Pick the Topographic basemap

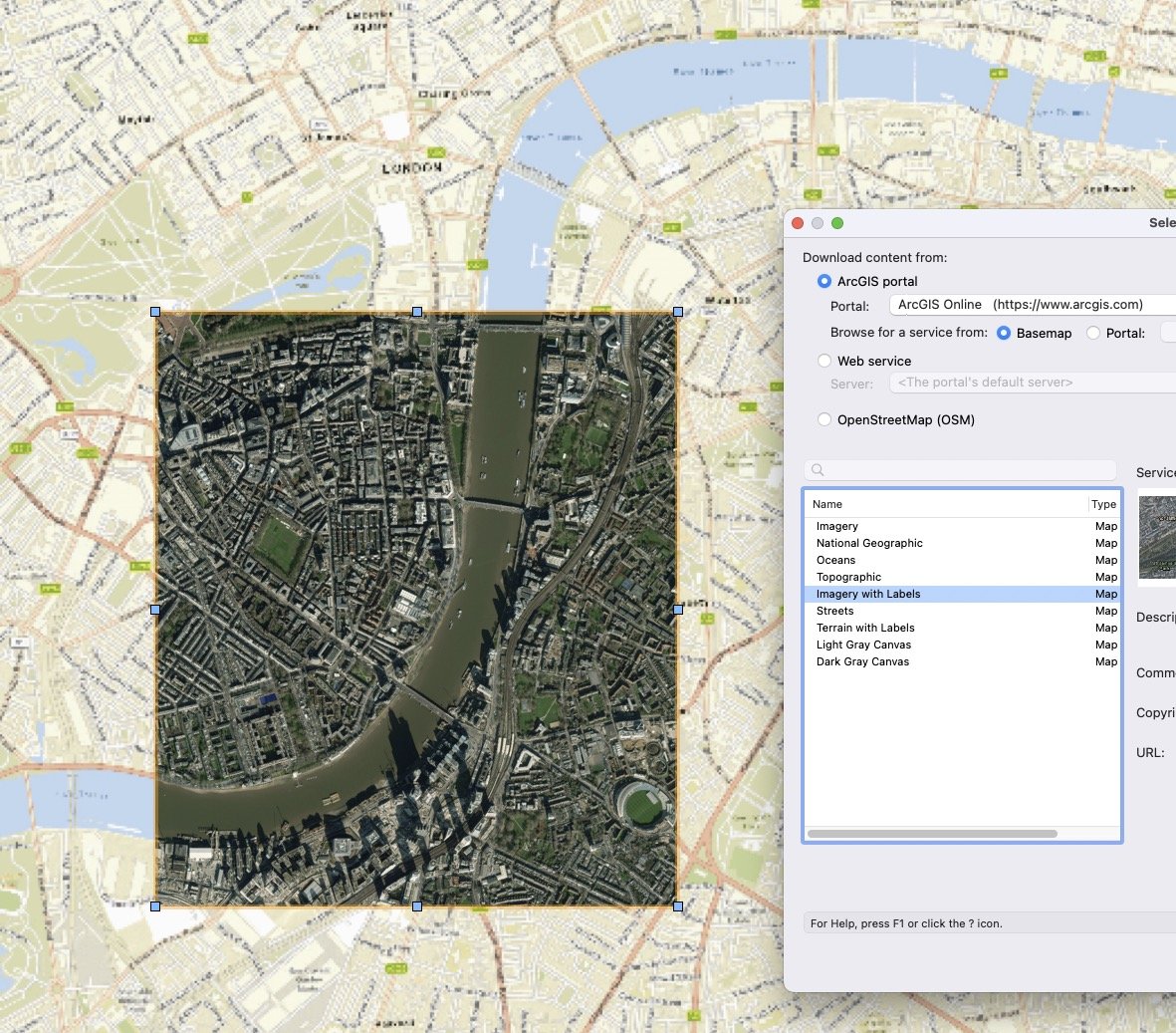pos(848,577)
